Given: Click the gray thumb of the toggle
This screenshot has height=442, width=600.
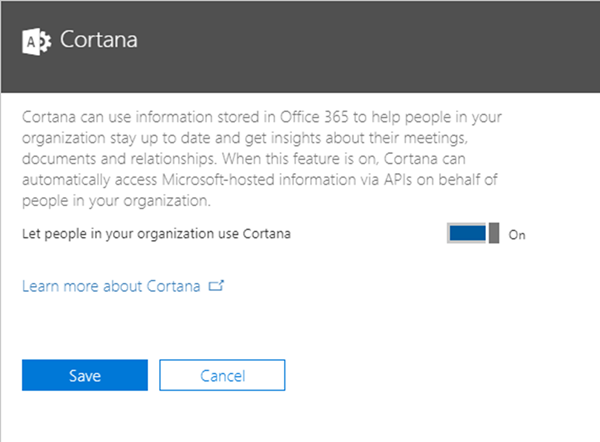Looking at the screenshot, I should click(x=493, y=234).
